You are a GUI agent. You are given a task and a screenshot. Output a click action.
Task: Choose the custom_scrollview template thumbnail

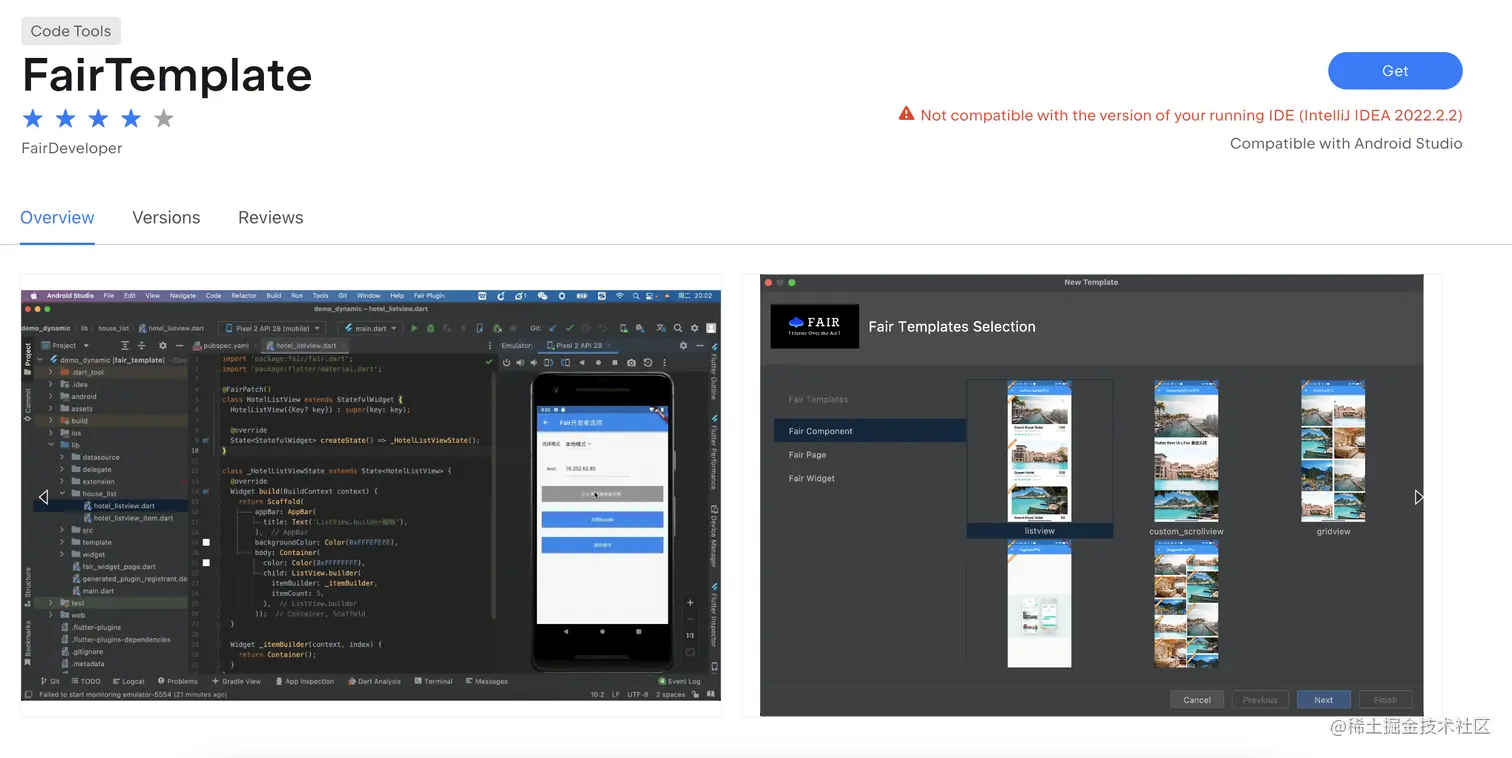pyautogui.click(x=1186, y=452)
